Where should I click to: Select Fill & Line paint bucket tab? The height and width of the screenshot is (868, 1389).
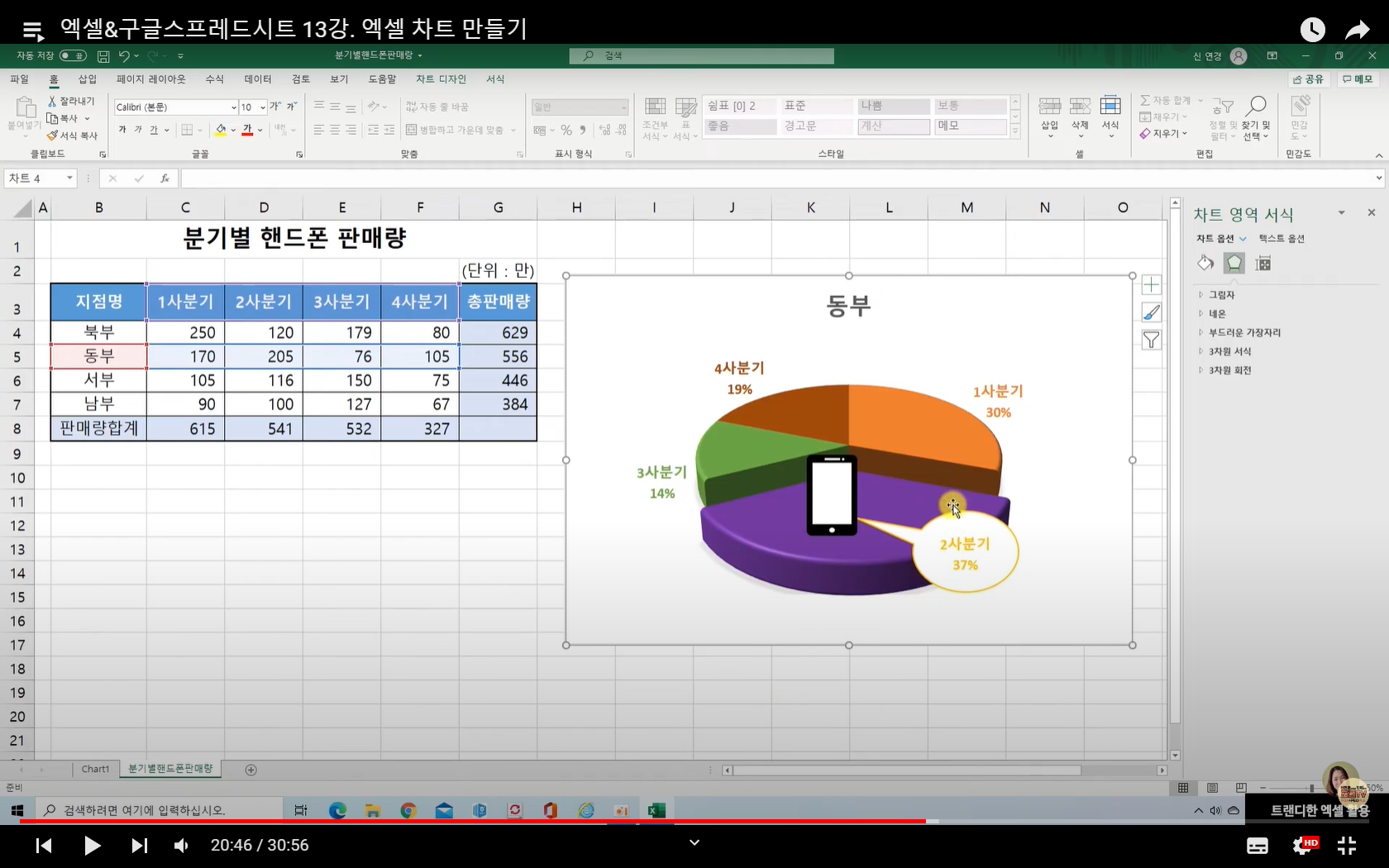(1205, 263)
